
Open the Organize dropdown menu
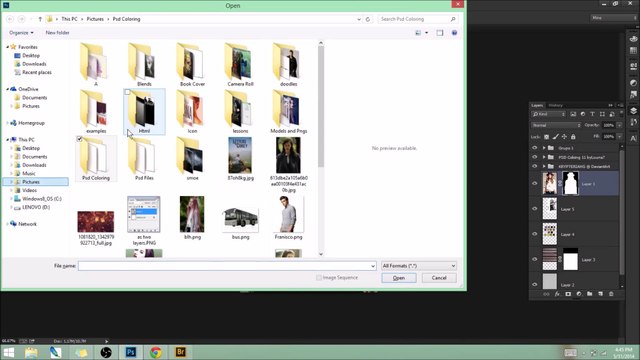[x=21, y=33]
